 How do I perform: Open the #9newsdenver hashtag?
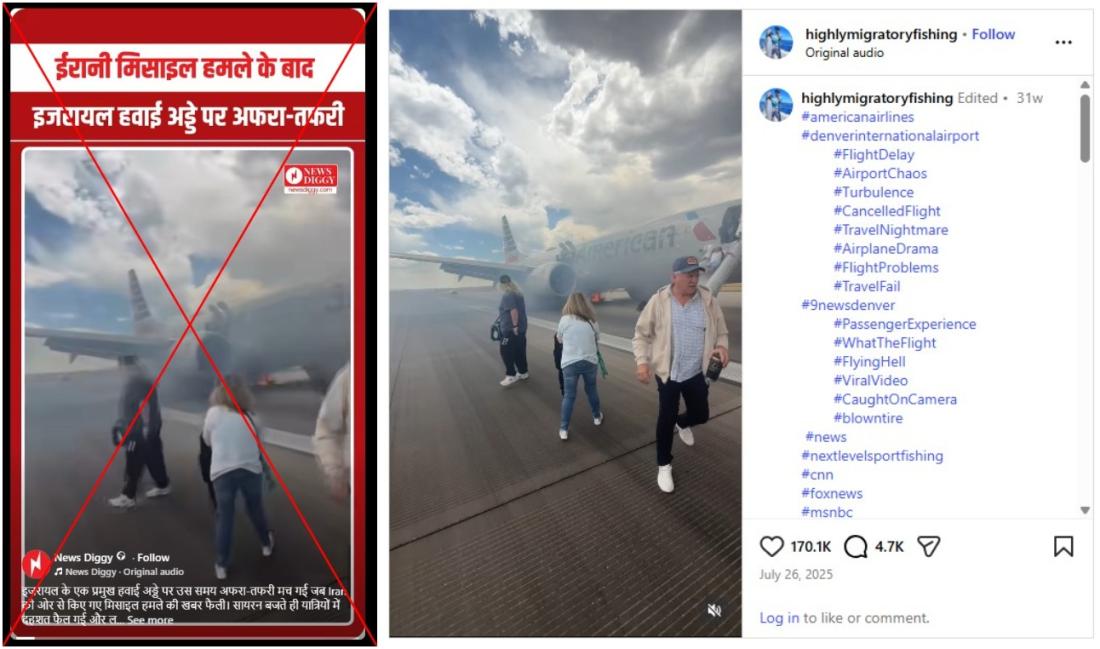coord(847,305)
